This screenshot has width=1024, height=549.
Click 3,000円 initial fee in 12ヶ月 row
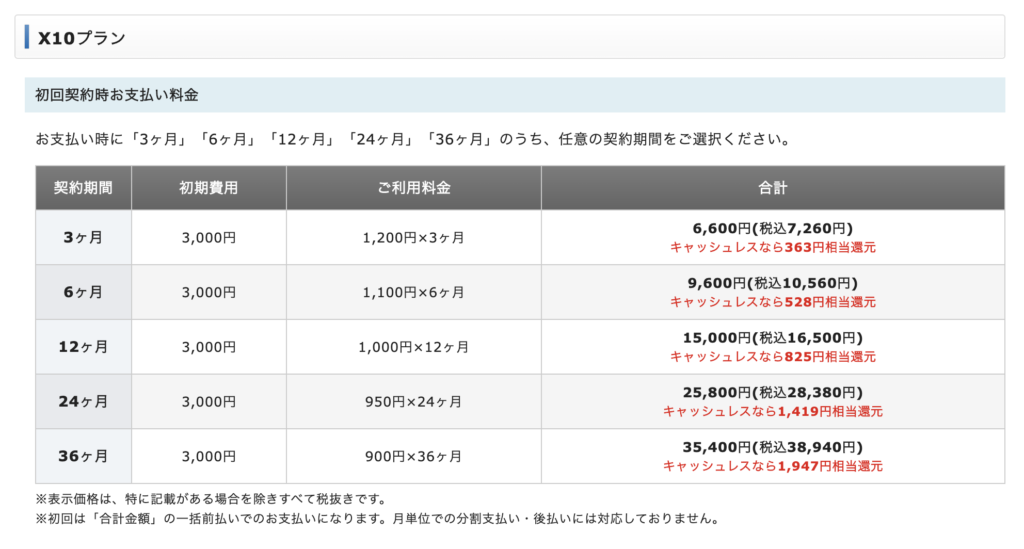coord(209,347)
